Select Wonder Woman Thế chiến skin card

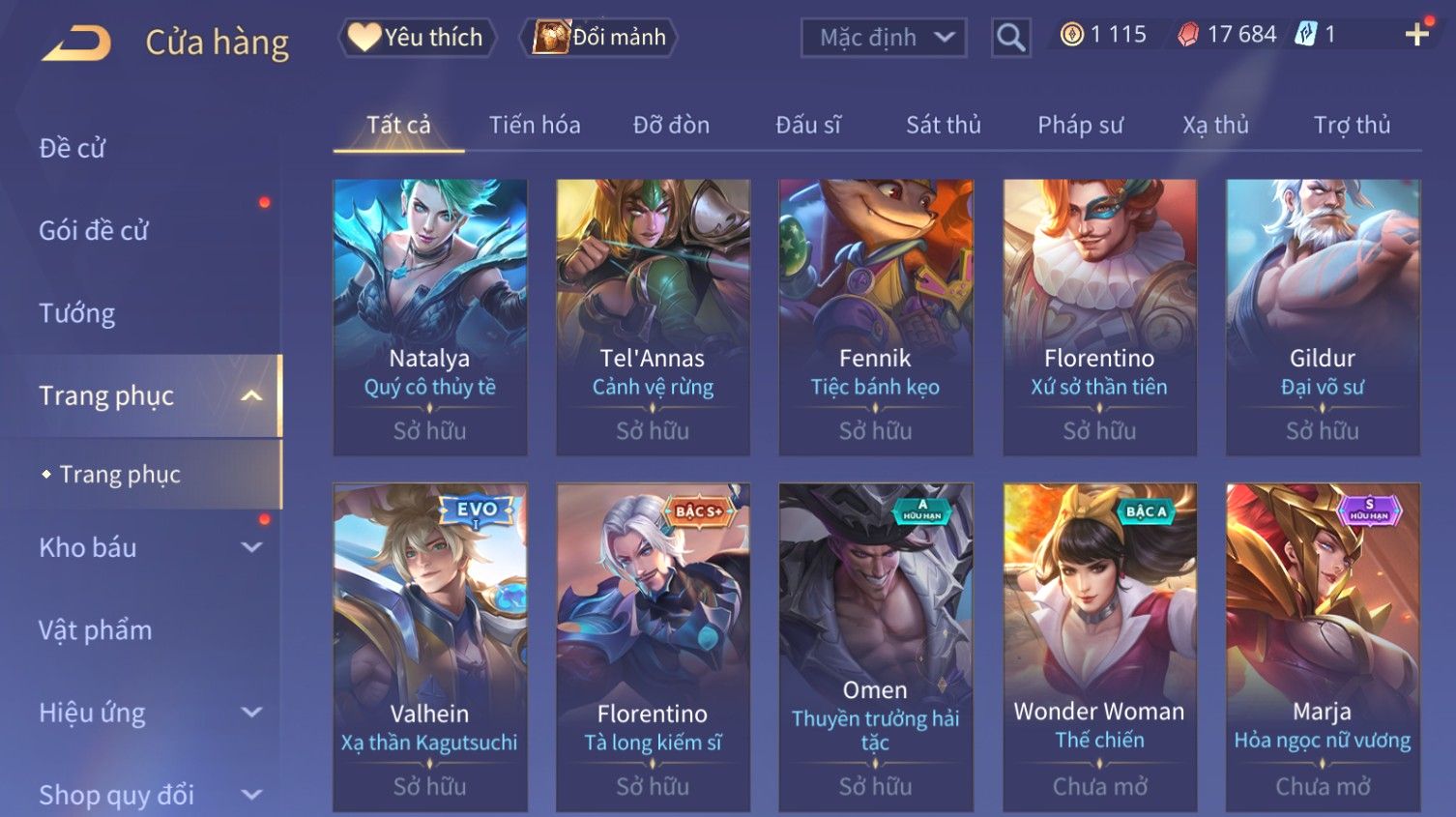pyautogui.click(x=1099, y=647)
